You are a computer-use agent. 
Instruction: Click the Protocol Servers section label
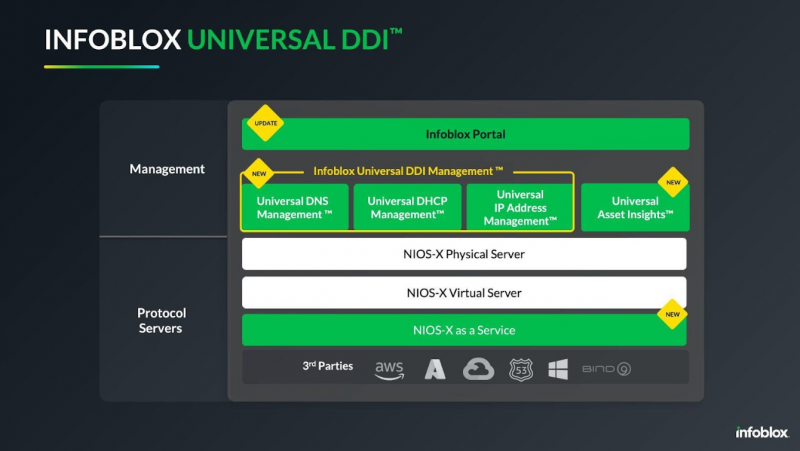(161, 320)
